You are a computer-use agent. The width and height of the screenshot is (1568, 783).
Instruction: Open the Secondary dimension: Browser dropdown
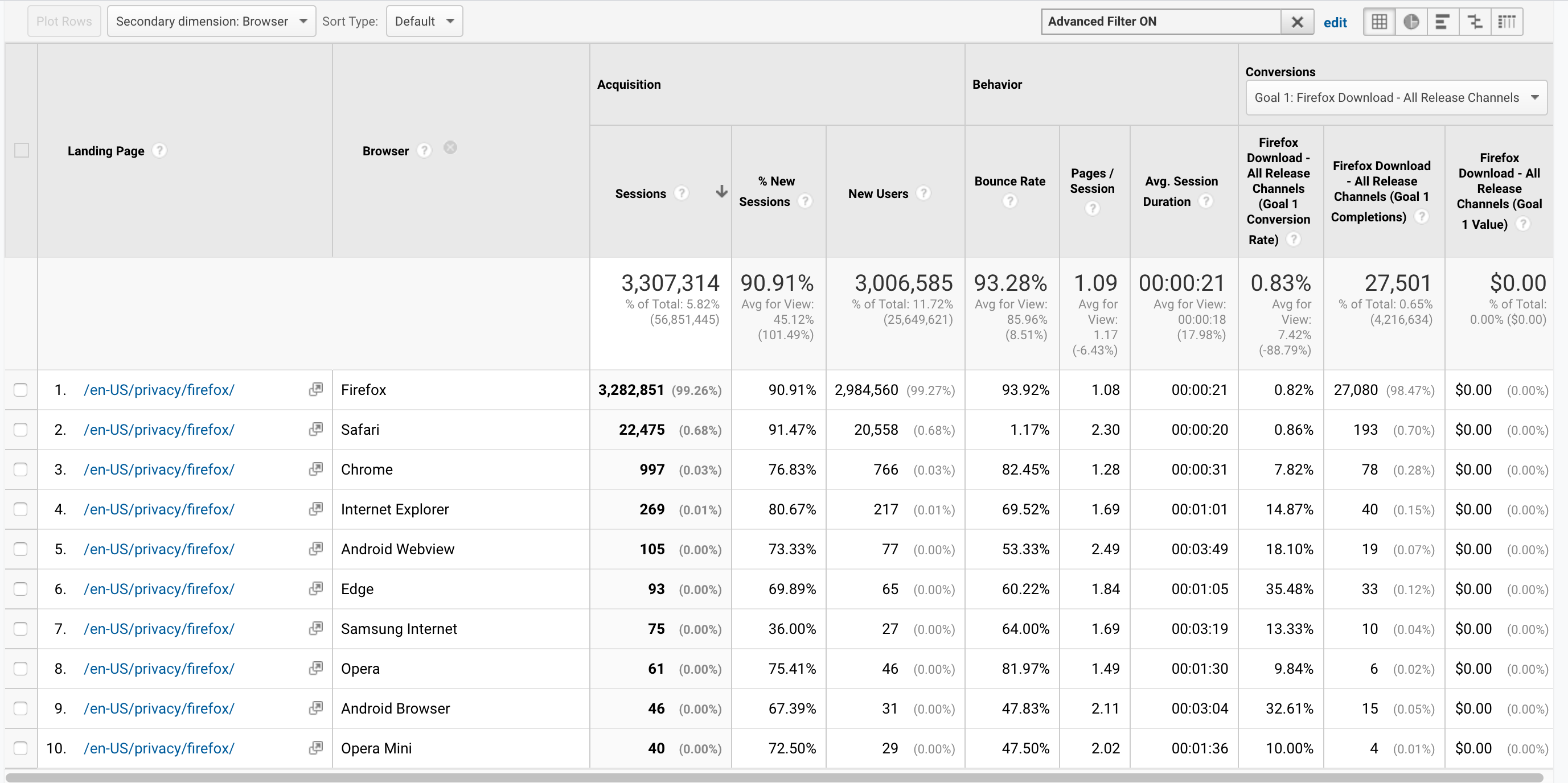[x=211, y=21]
